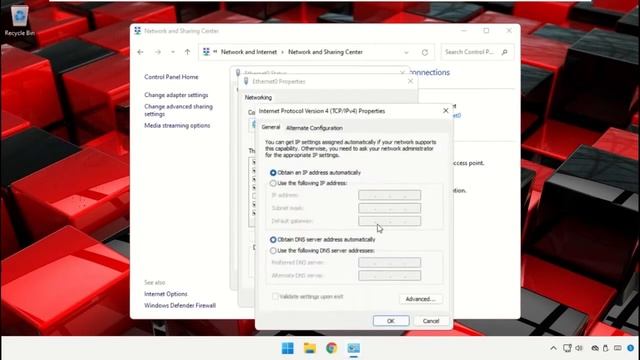The width and height of the screenshot is (640, 360).
Task: Close the TCP/IPv4 Properties dialog
Action: pyautogui.click(x=446, y=111)
